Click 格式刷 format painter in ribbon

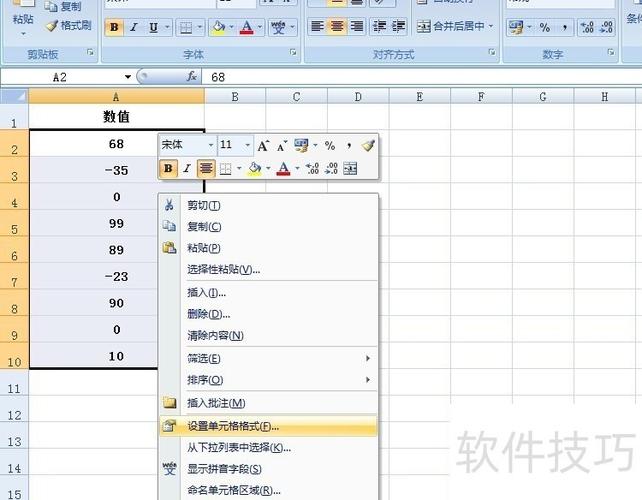(x=68, y=25)
